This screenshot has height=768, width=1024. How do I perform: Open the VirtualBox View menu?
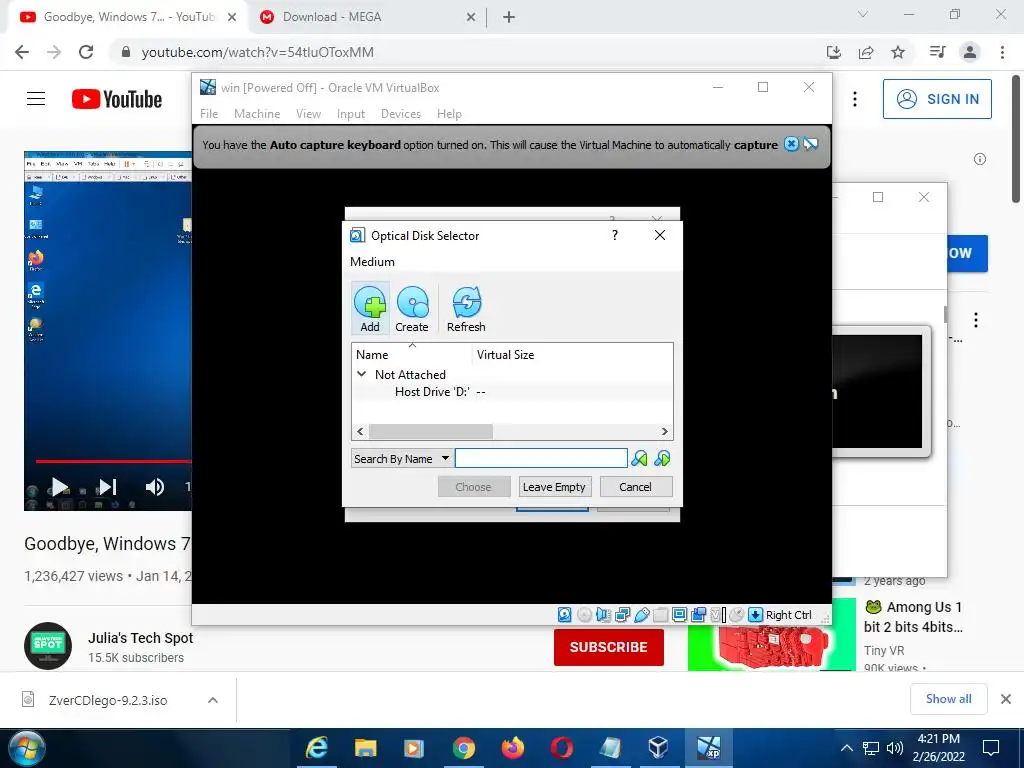click(x=308, y=114)
